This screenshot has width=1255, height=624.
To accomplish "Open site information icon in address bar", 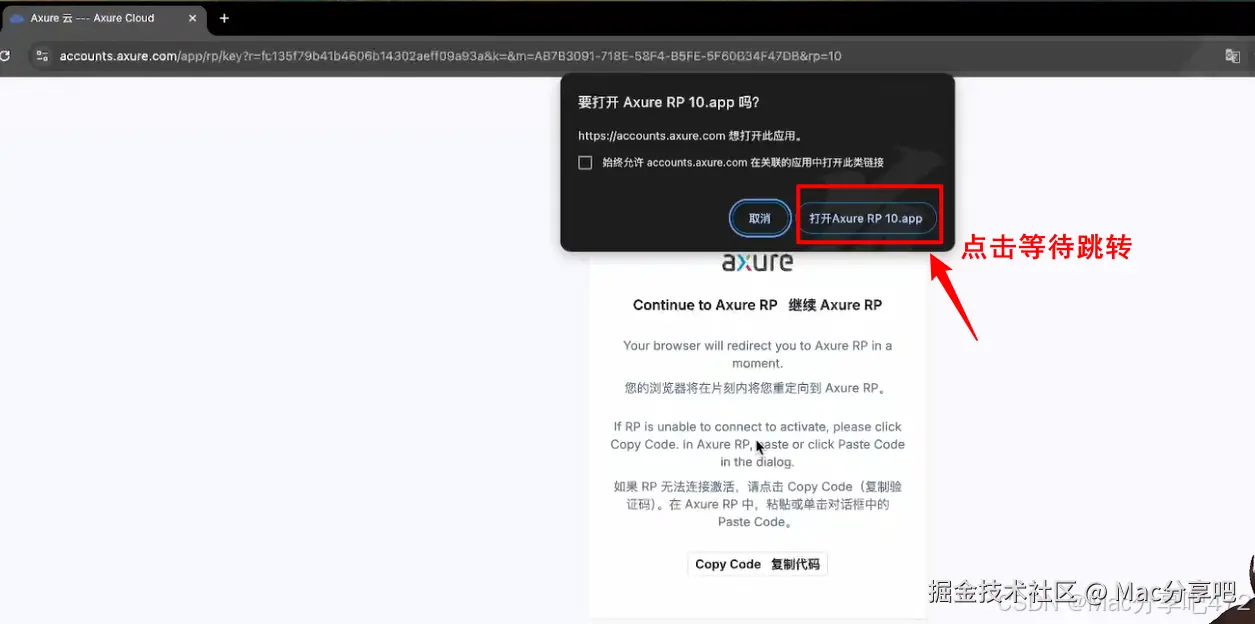I will [x=42, y=56].
